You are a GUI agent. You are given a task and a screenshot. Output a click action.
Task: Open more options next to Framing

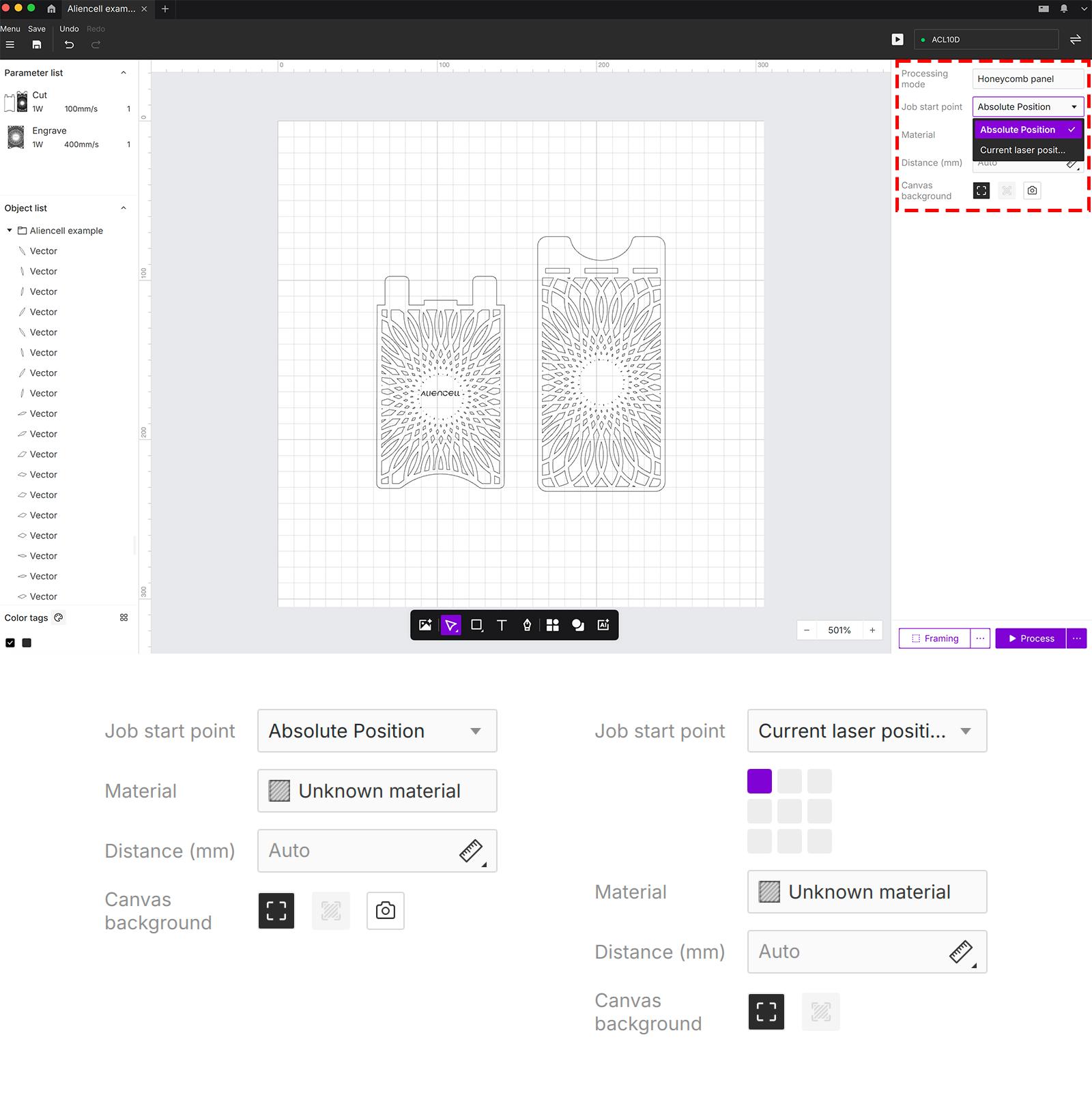click(981, 639)
